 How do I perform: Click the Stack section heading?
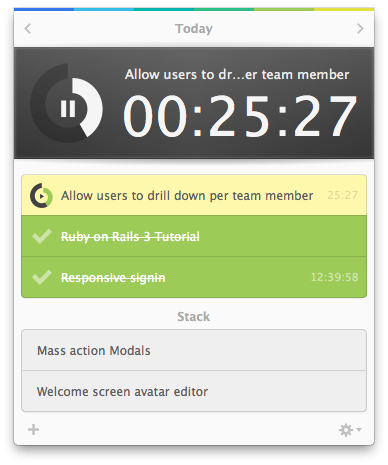194,317
